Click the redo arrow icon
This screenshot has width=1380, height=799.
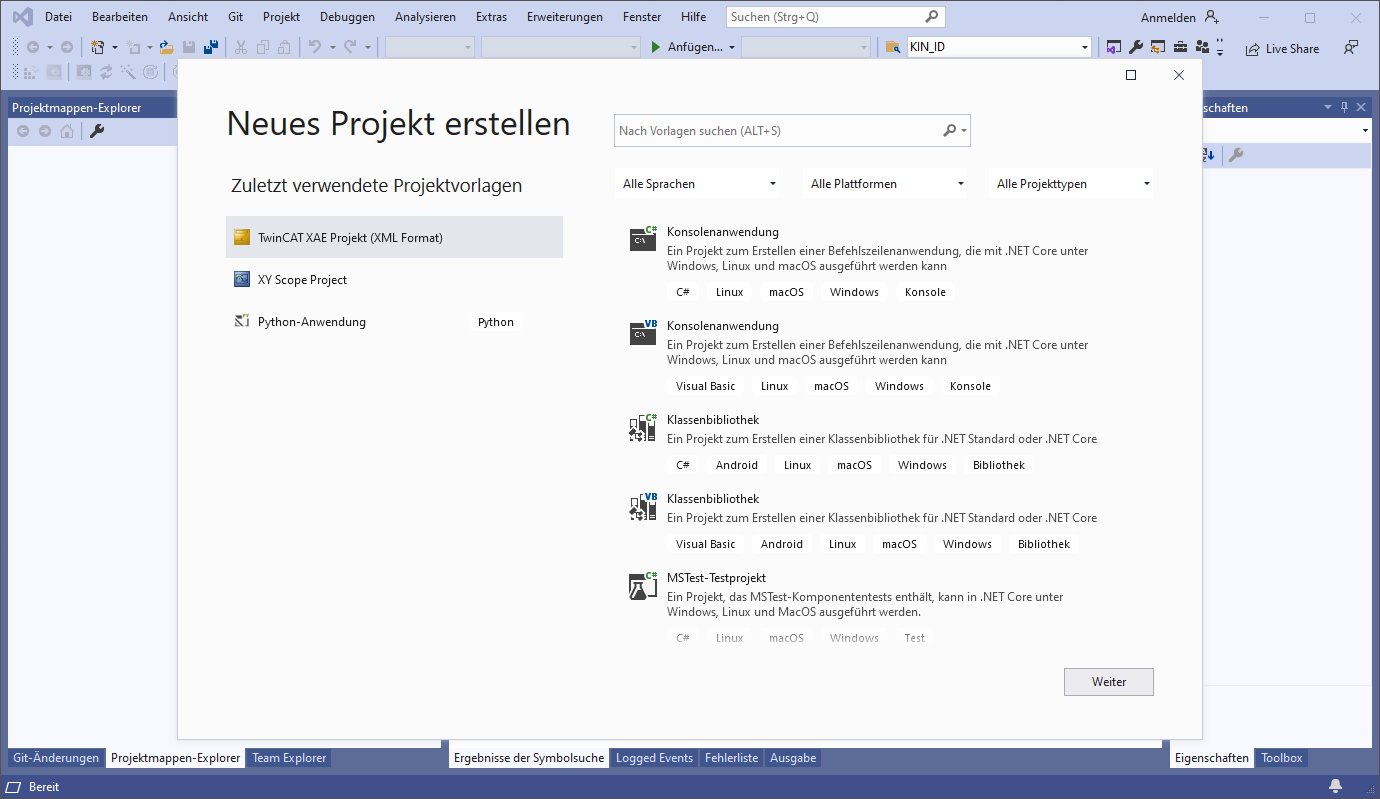351,47
